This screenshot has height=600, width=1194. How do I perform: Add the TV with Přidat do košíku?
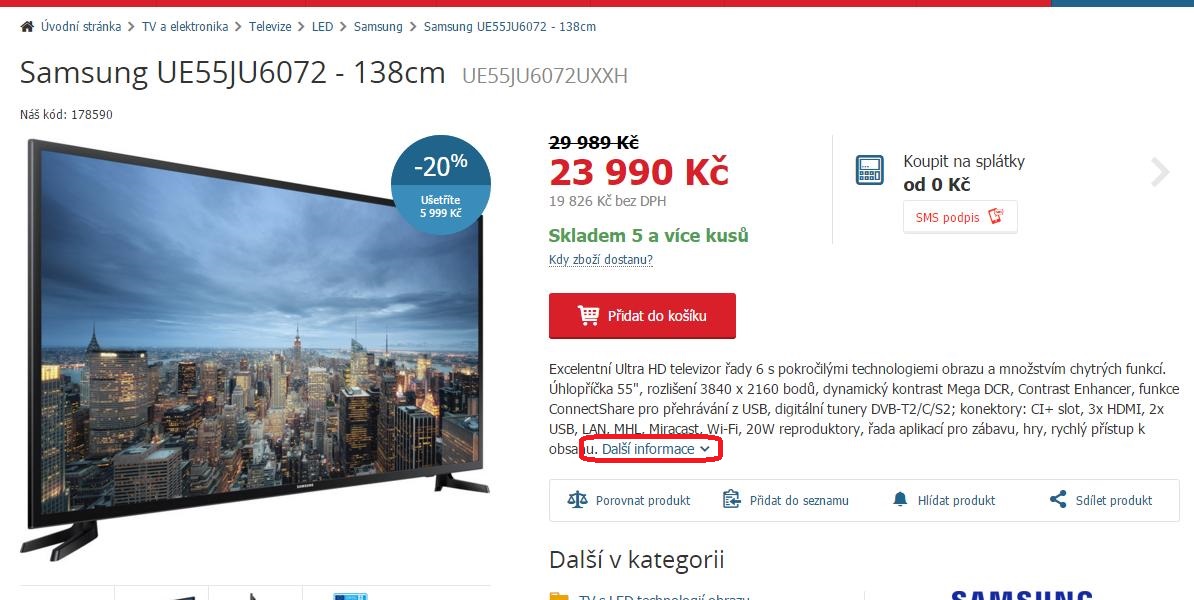642,315
